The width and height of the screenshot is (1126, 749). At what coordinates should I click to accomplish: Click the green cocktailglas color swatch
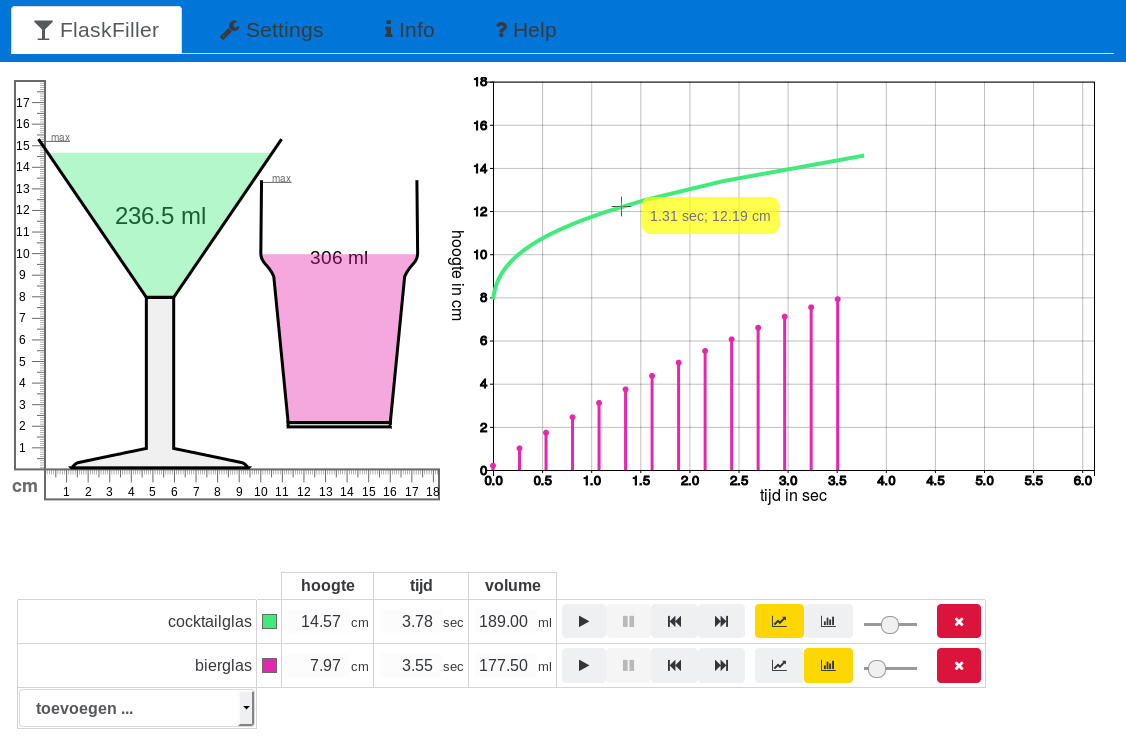point(269,621)
